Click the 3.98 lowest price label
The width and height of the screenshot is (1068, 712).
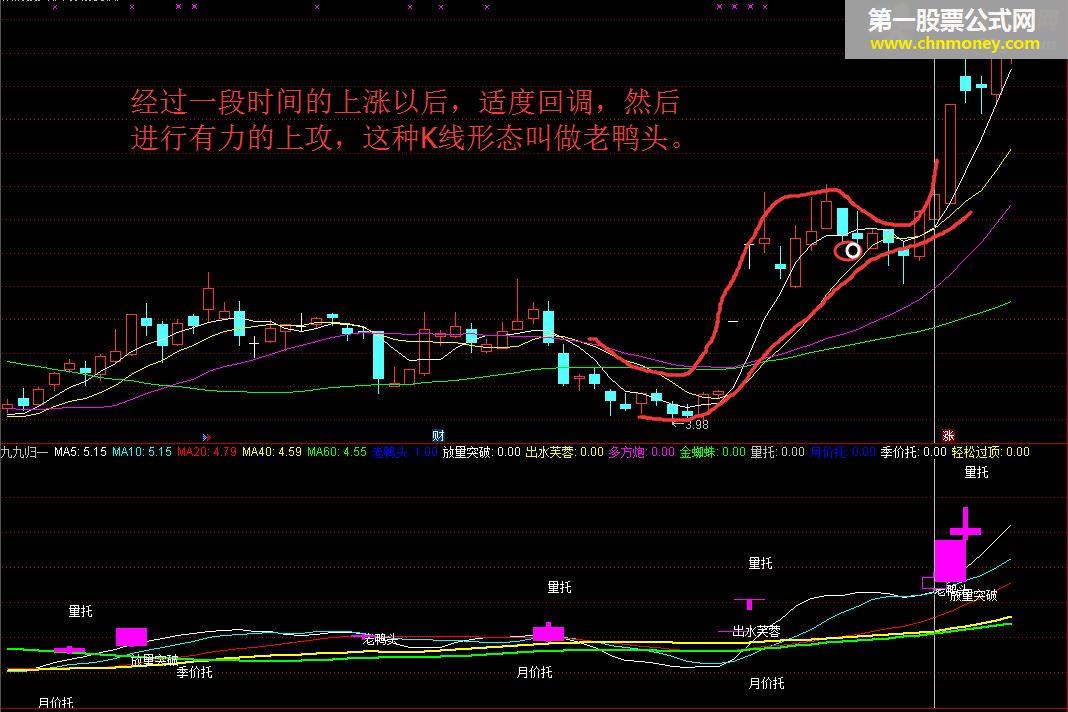pos(696,424)
